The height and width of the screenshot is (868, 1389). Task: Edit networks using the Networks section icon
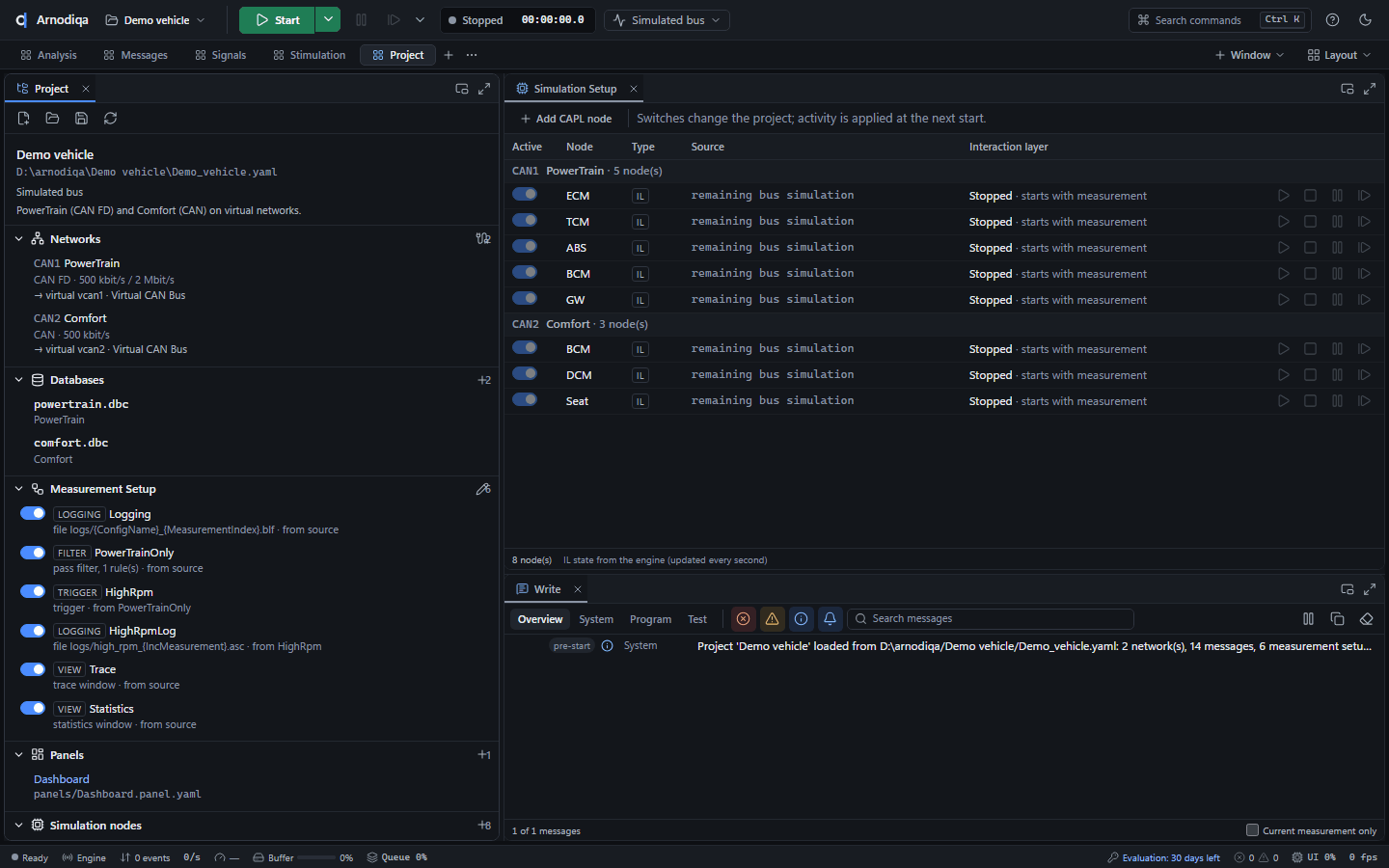(x=483, y=239)
